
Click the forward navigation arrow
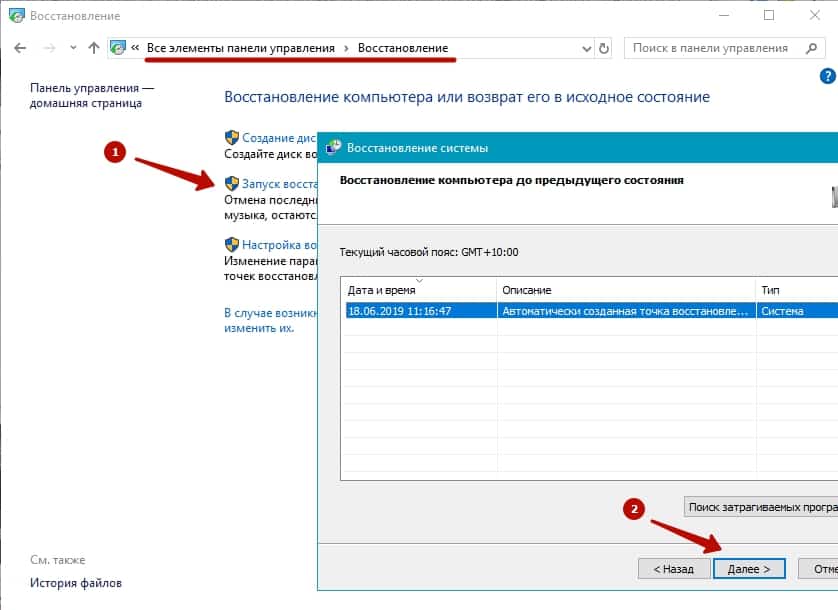49,48
